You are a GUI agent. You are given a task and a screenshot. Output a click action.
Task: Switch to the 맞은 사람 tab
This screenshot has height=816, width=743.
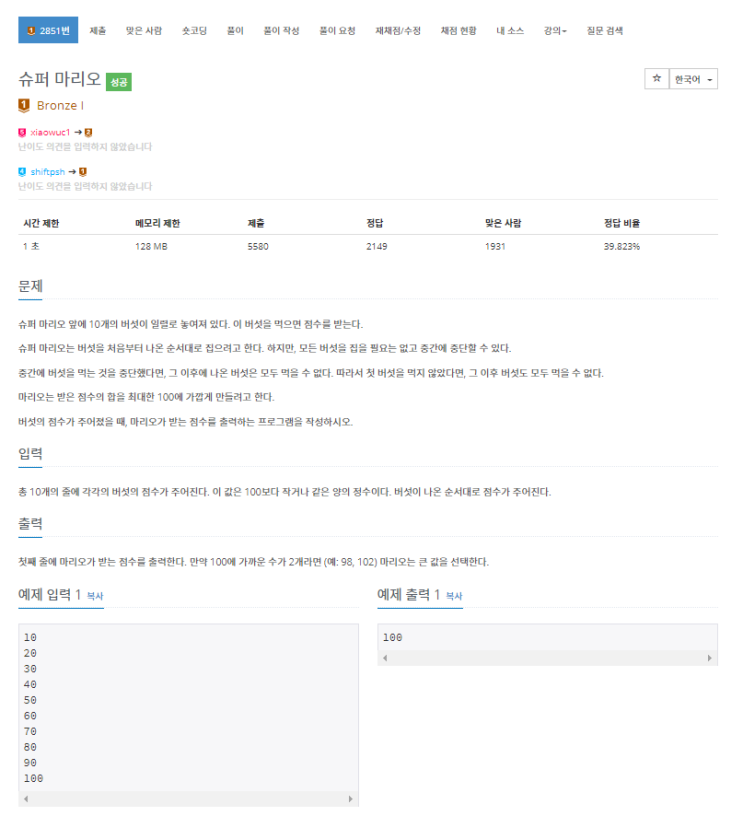pos(144,31)
